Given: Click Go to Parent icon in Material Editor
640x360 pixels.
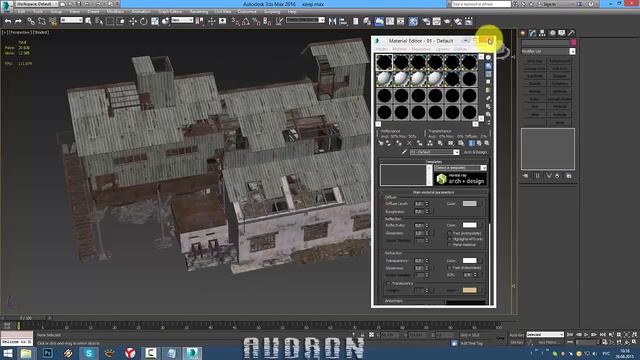Looking at the screenshot, I should pyautogui.click(x=479, y=143).
